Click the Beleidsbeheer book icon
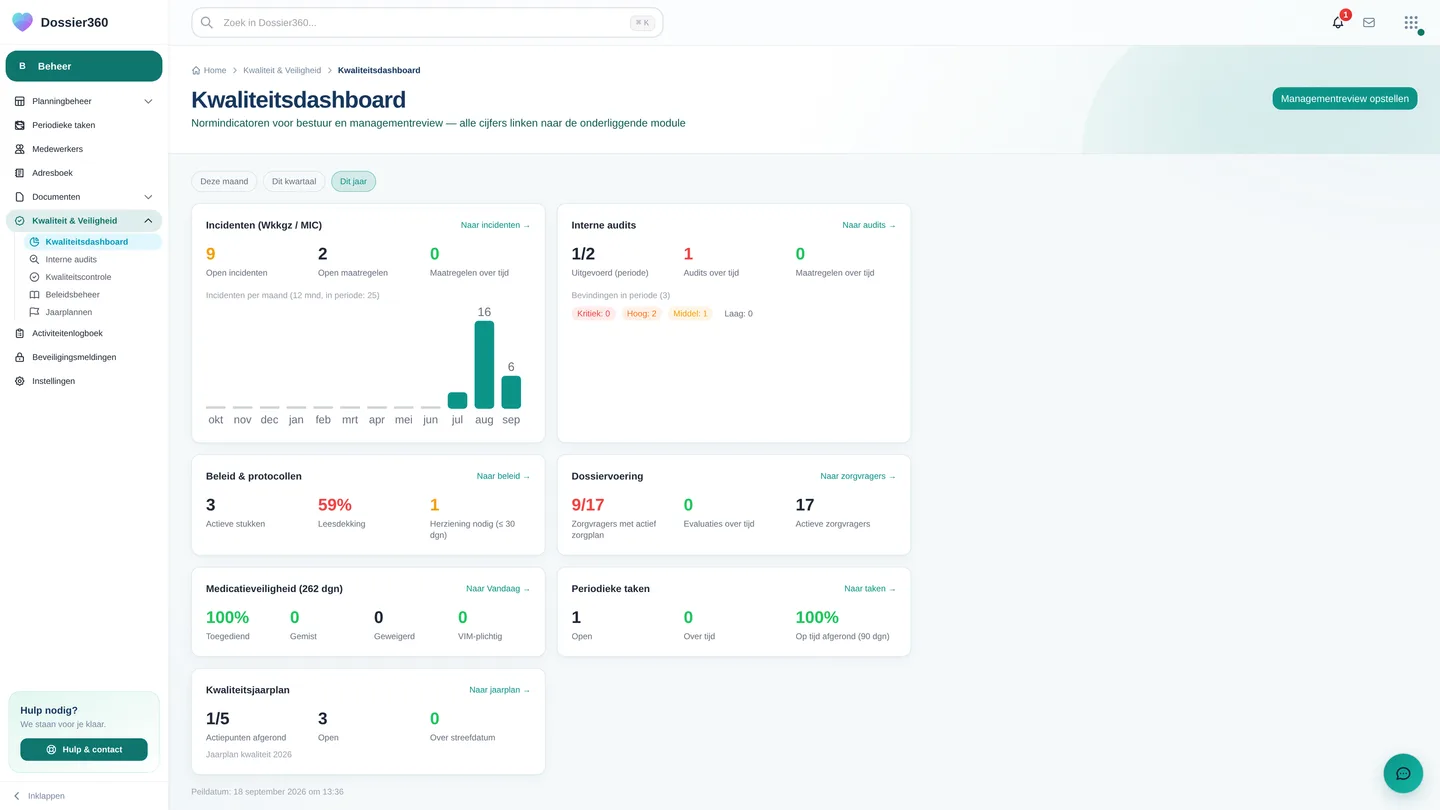Image resolution: width=1440 pixels, height=810 pixels. point(34,295)
